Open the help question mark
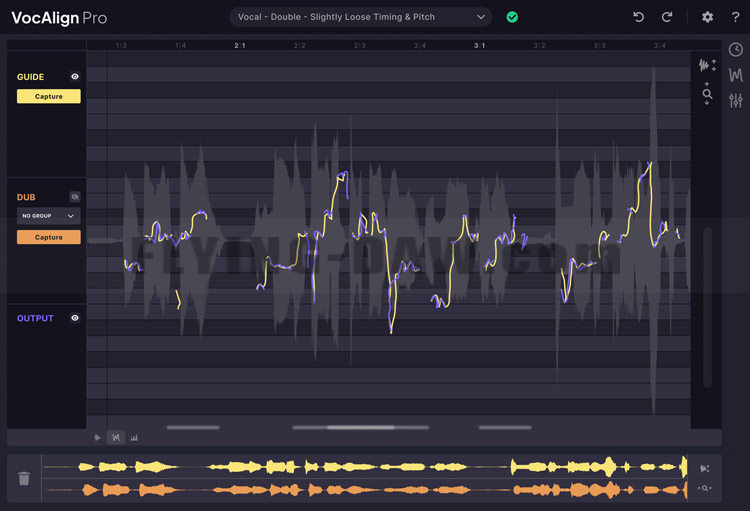 click(736, 17)
